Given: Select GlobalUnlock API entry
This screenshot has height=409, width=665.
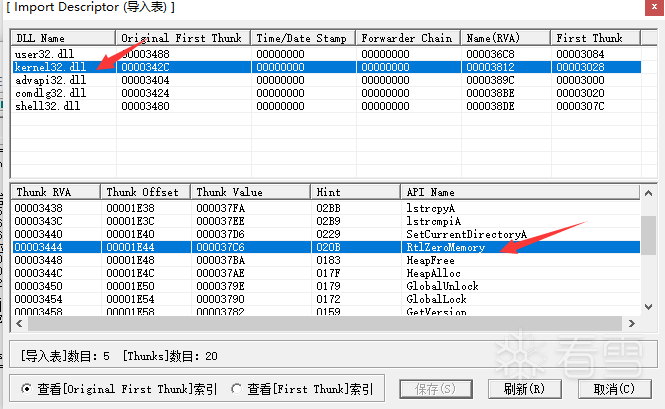Looking at the screenshot, I should click(442, 286).
